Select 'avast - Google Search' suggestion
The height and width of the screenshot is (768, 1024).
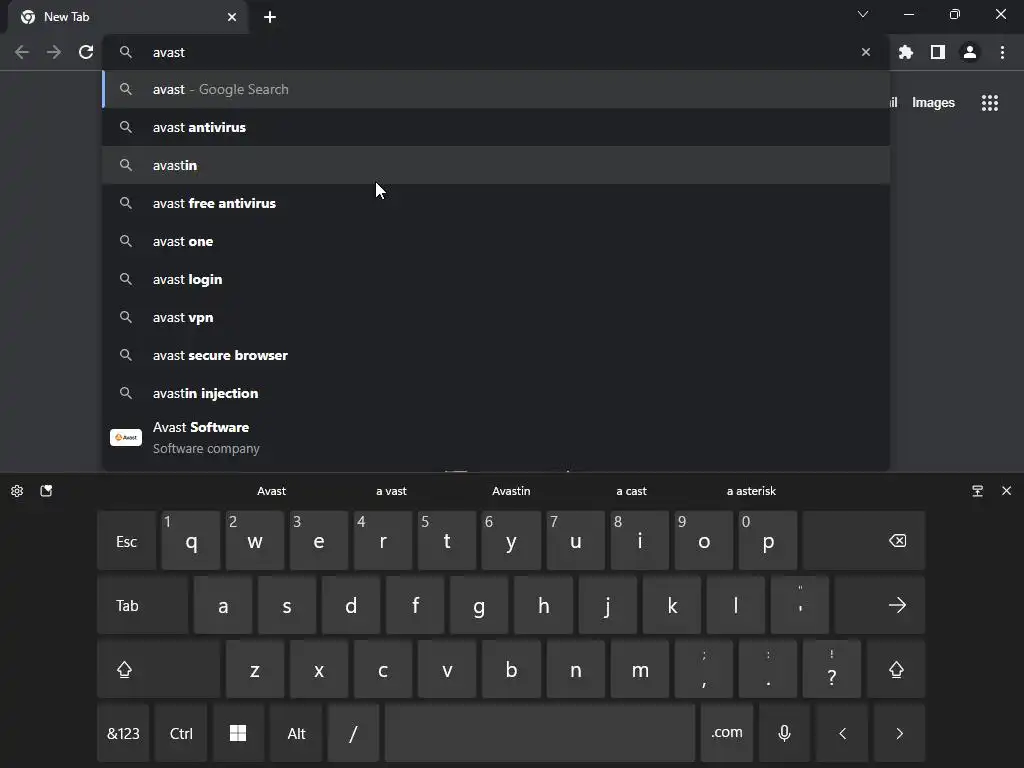(x=496, y=89)
